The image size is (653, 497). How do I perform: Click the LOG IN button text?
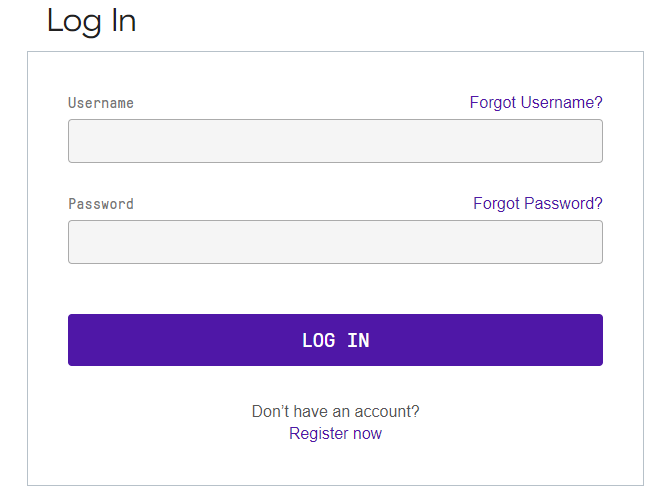(335, 340)
